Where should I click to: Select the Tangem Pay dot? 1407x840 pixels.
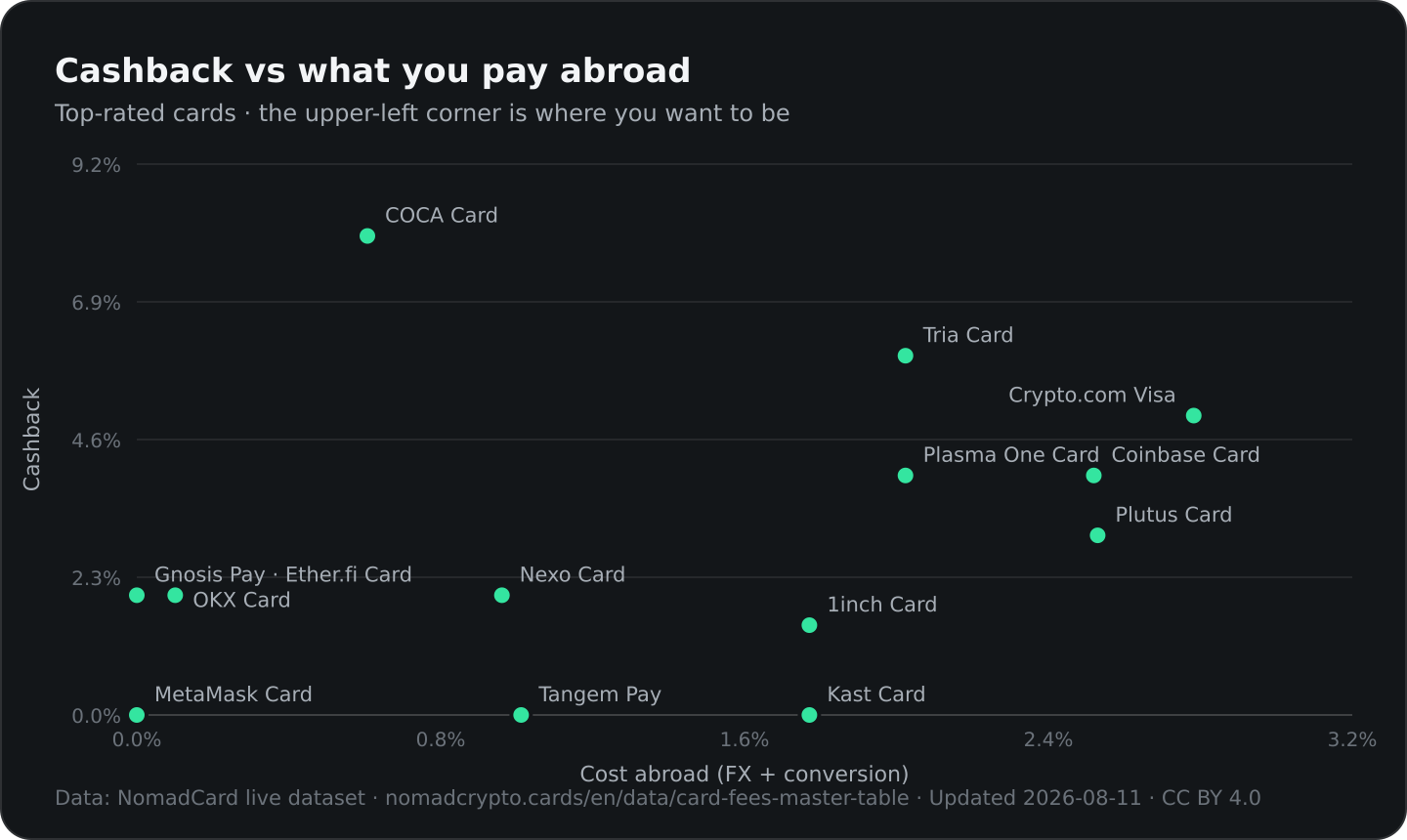[521, 715]
